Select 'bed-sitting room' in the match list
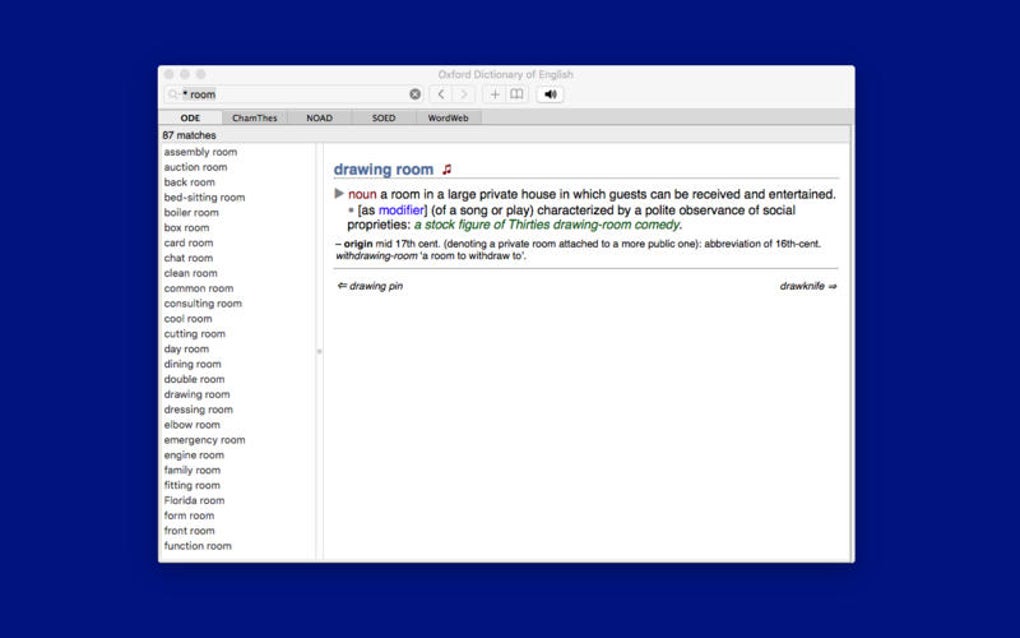The width and height of the screenshot is (1020, 638). 204,197
